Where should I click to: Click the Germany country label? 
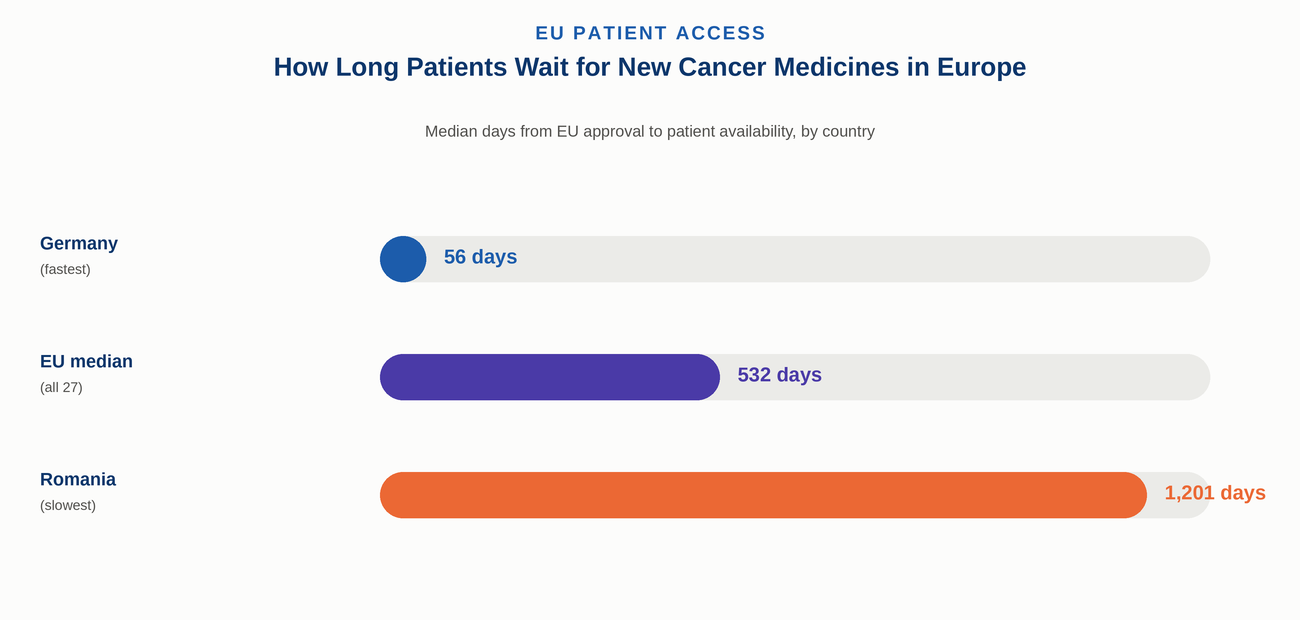79,244
